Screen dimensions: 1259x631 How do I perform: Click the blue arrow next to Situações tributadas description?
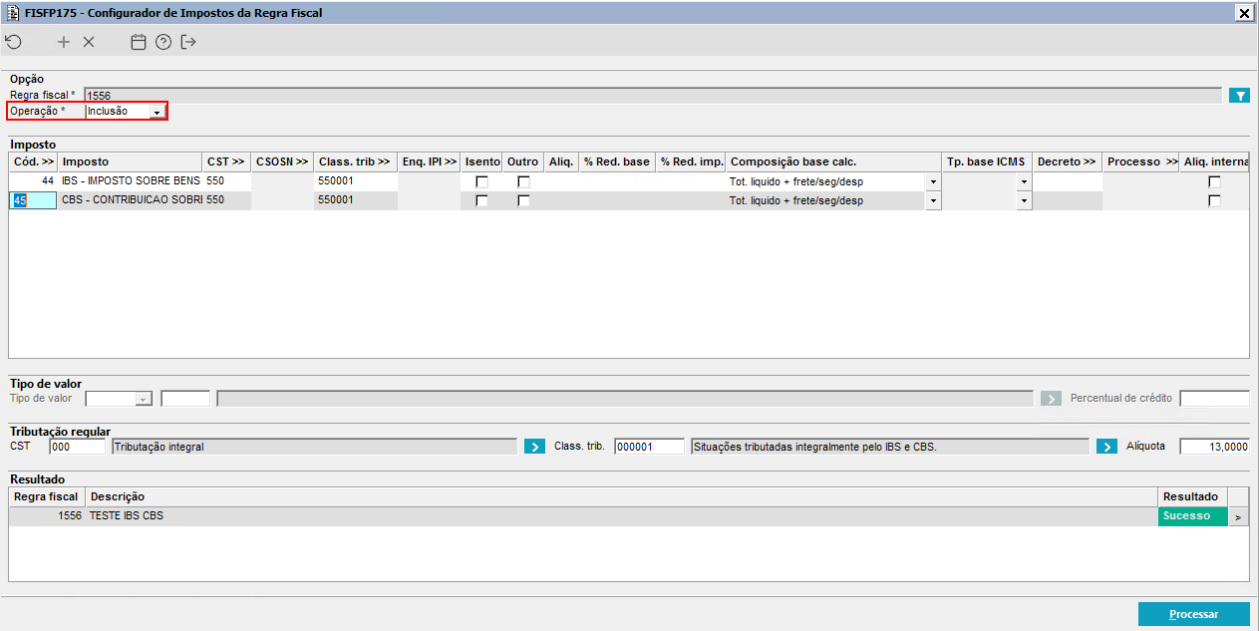1106,446
